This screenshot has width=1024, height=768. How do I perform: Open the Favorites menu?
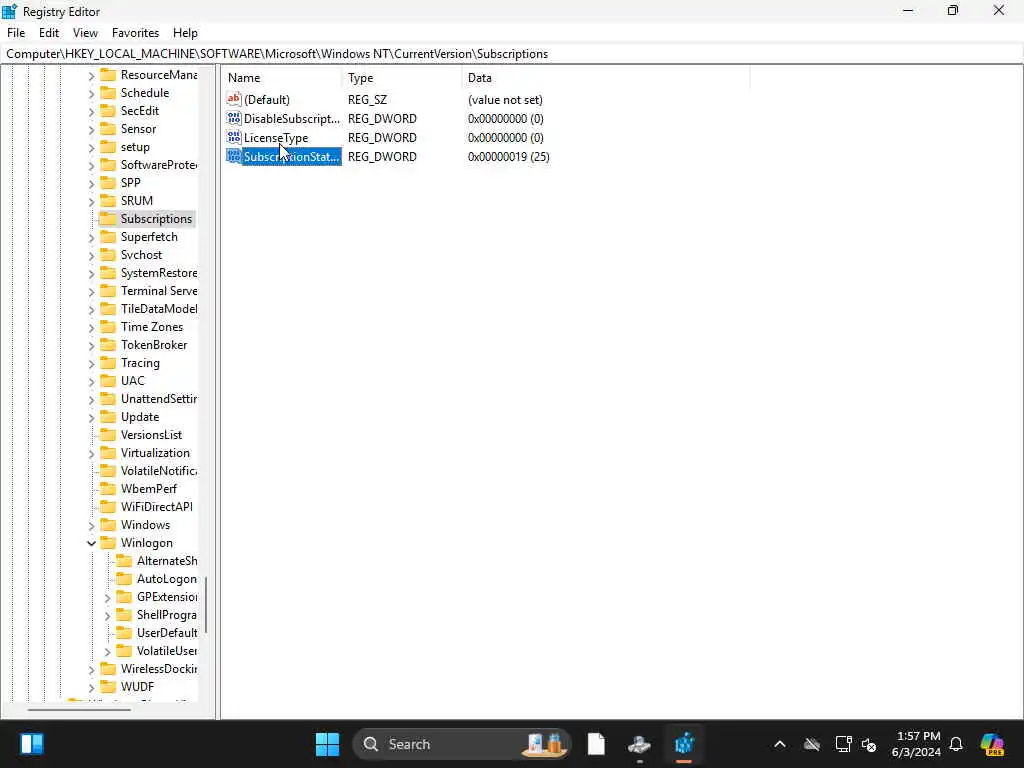tap(135, 33)
